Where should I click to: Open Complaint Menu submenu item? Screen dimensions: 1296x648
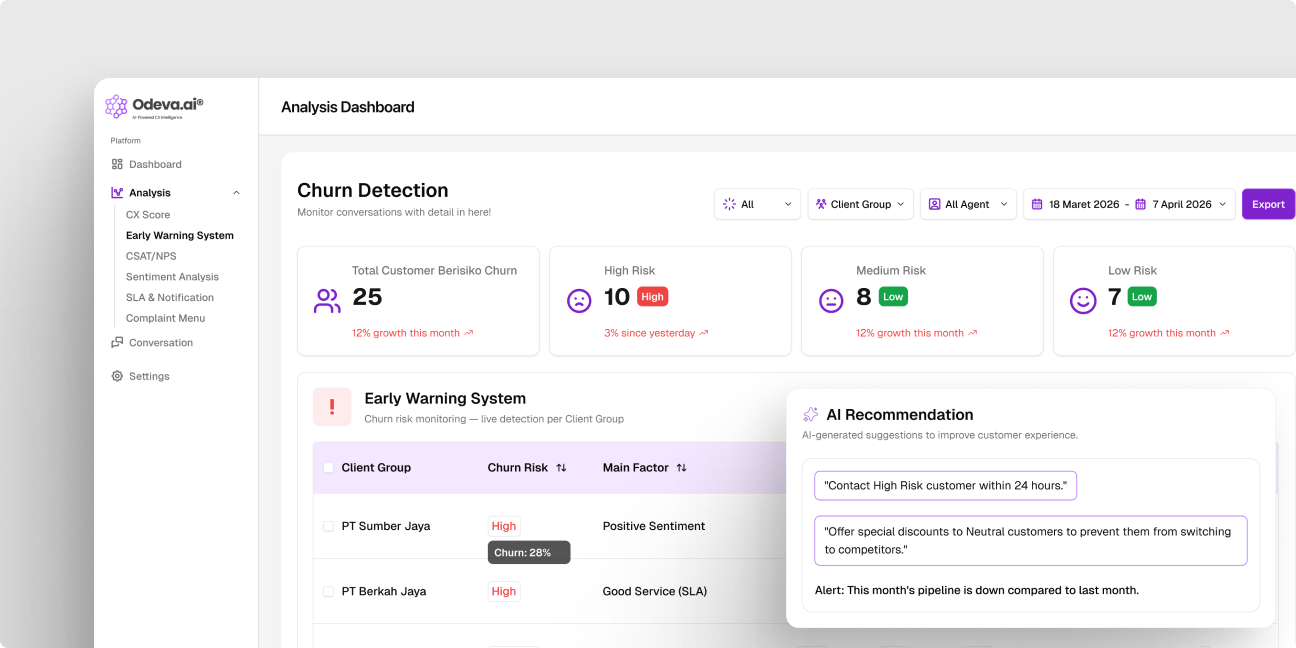point(165,318)
